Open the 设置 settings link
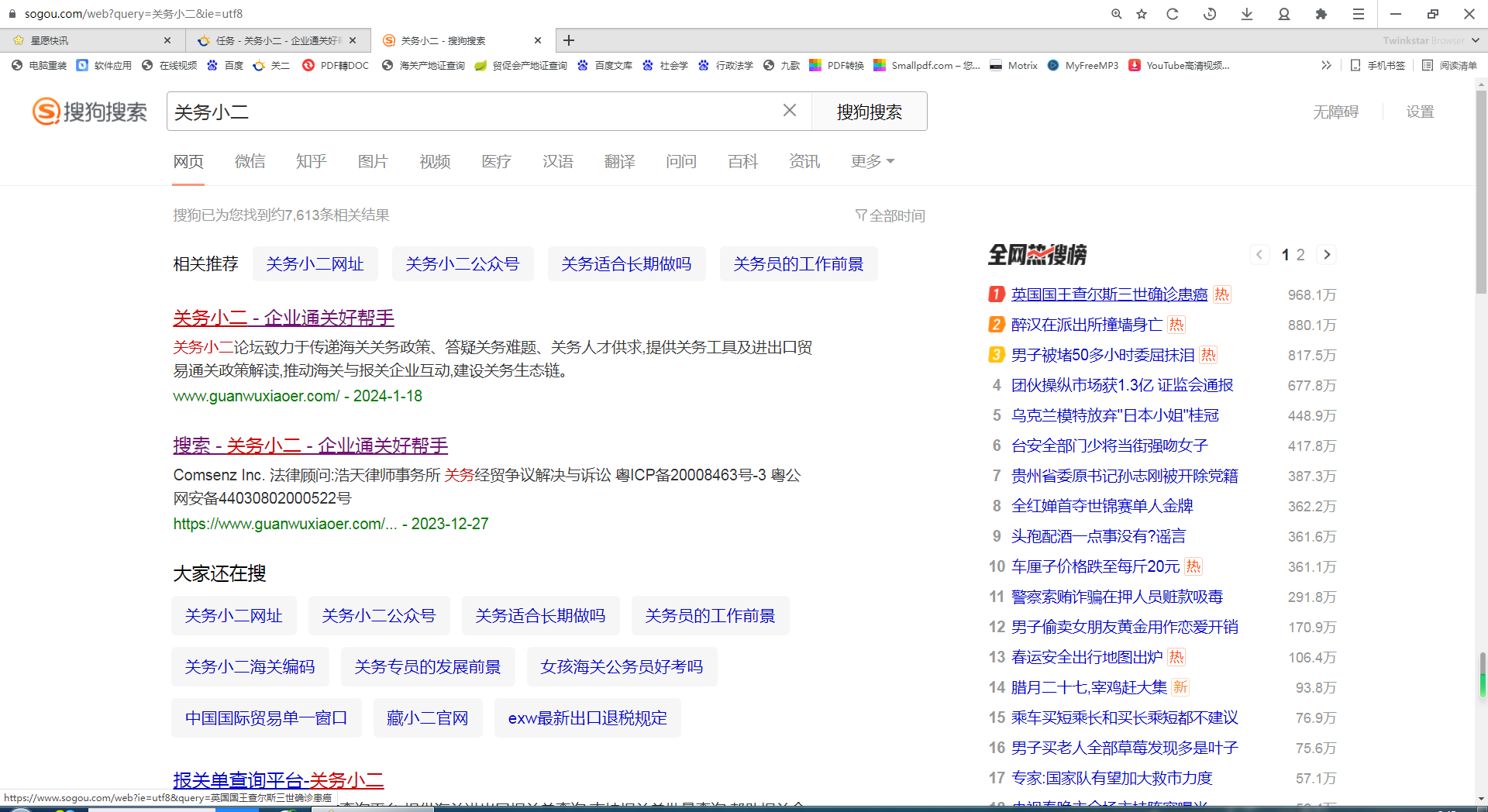The width and height of the screenshot is (1488, 812). click(1420, 112)
